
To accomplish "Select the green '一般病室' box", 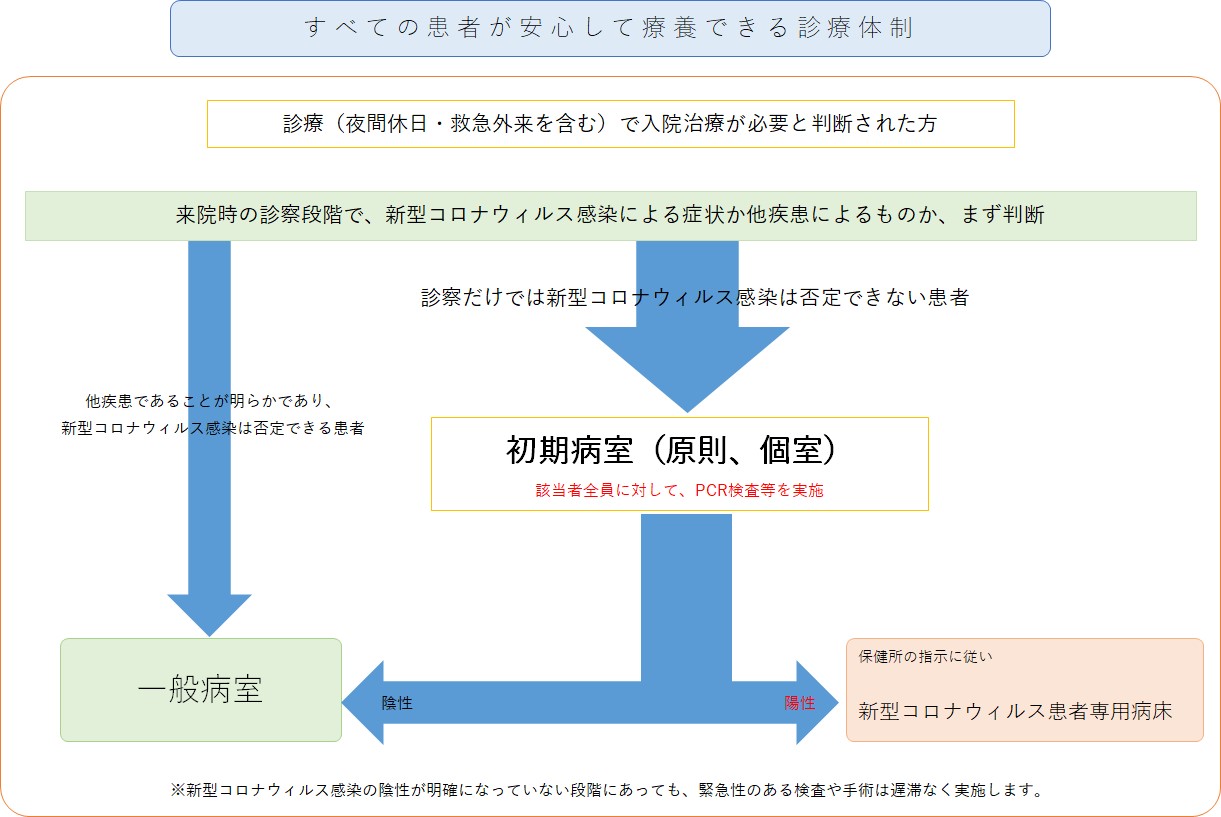I will coord(201,690).
